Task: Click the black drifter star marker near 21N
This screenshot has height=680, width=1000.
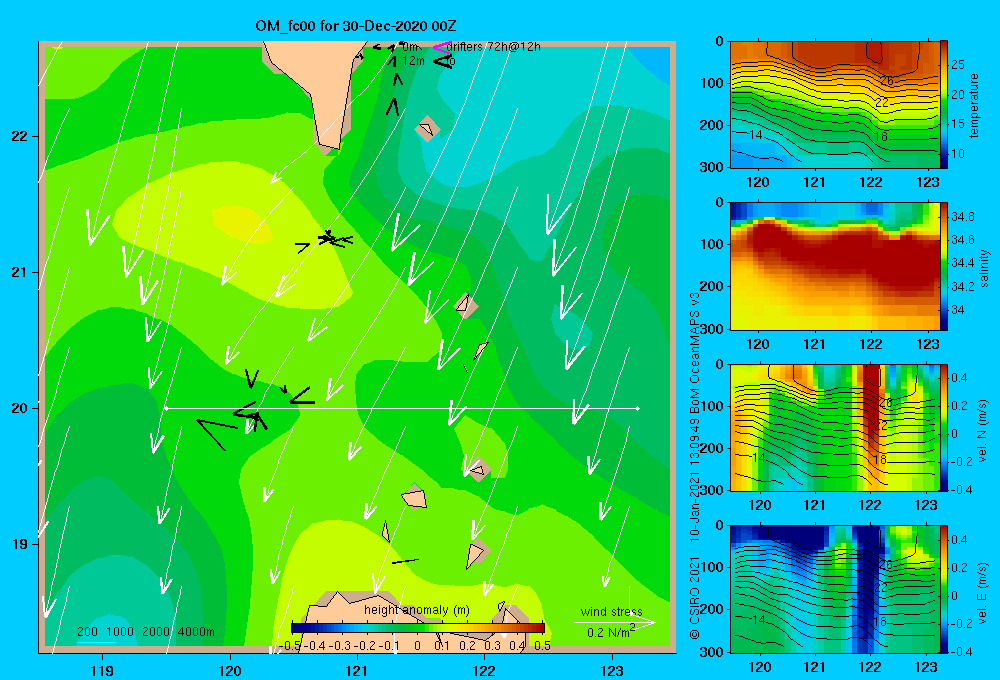Action: (x=328, y=237)
